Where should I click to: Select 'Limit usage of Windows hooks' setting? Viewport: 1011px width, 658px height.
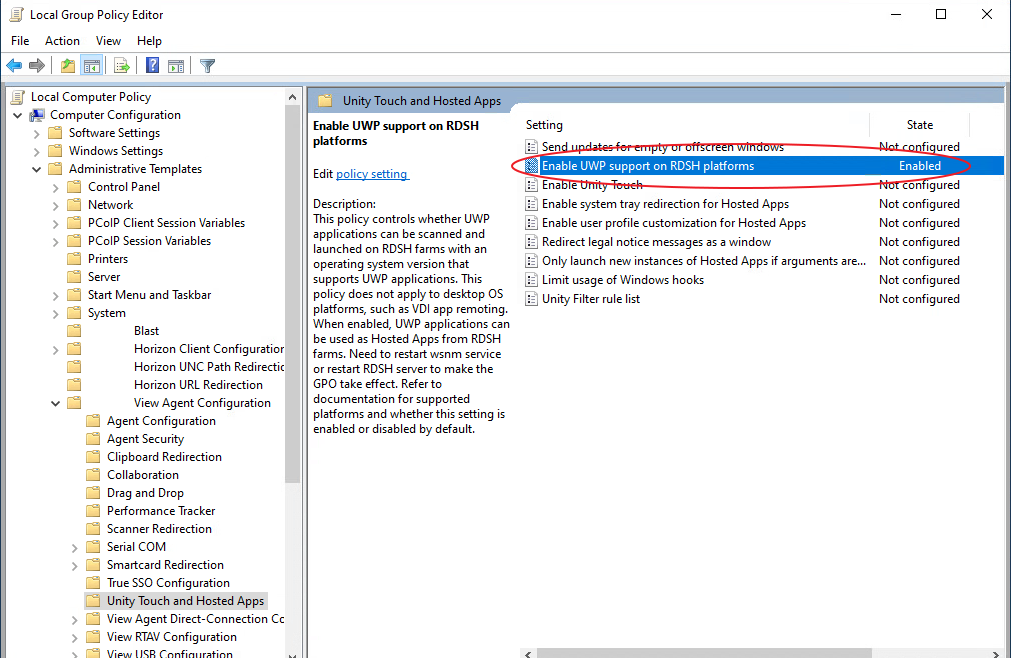(622, 280)
